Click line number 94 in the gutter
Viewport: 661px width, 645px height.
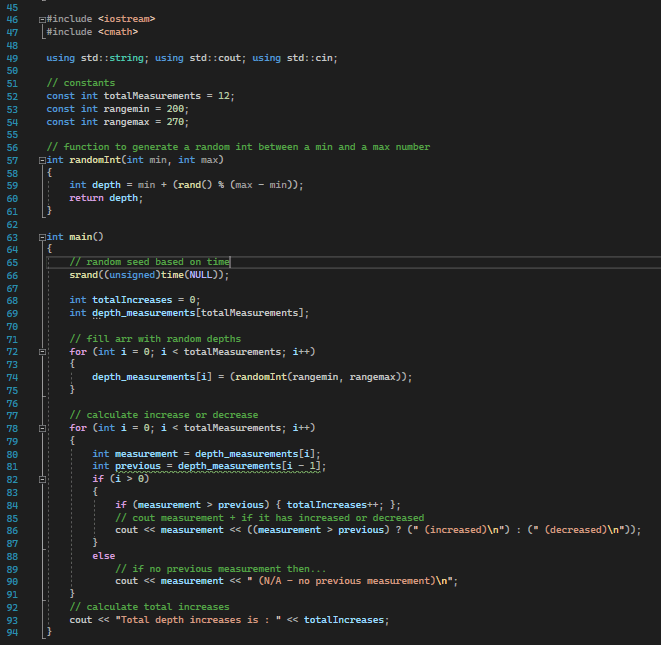coord(16,632)
